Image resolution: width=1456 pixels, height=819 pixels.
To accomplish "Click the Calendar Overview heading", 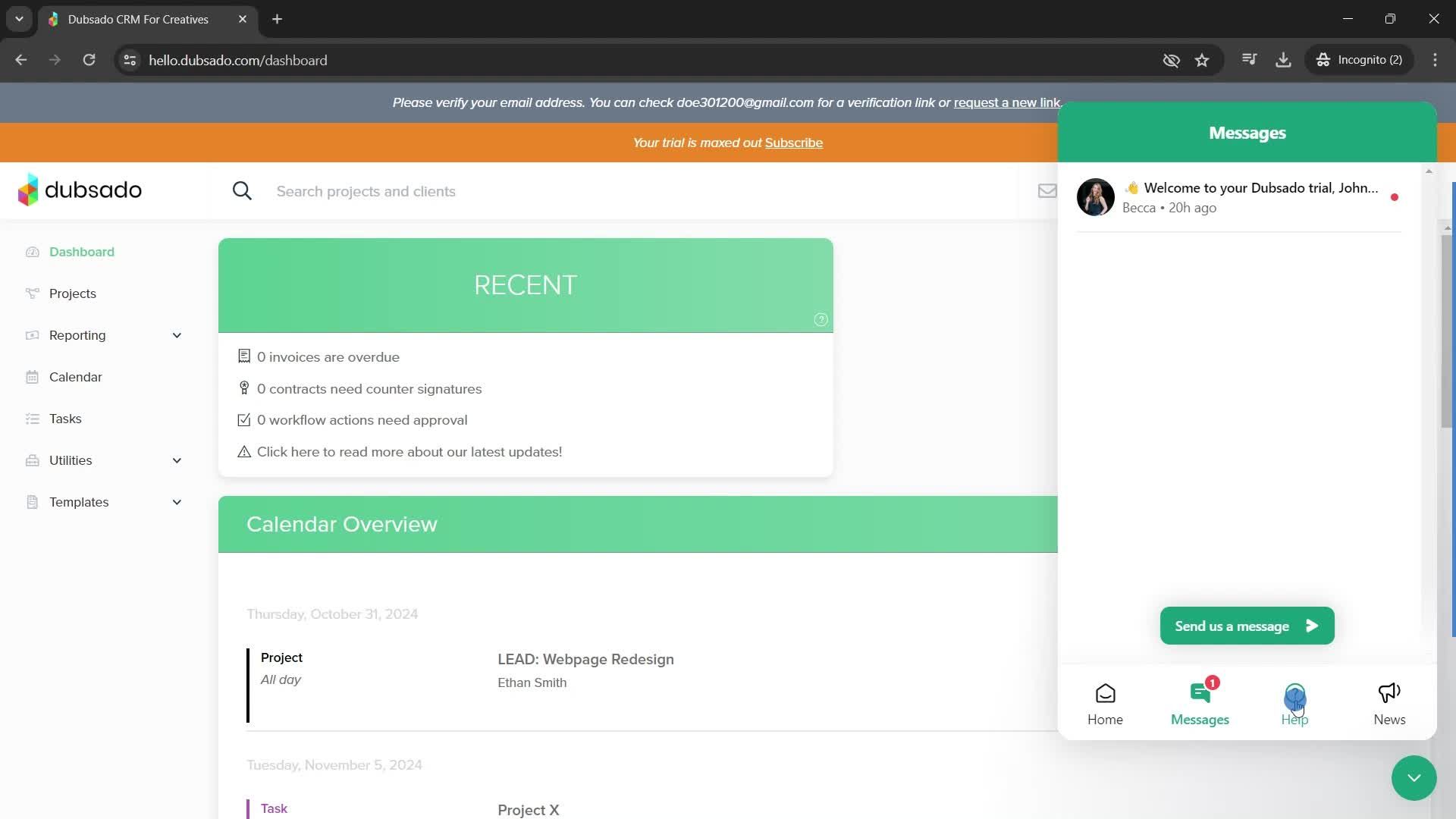I will [x=341, y=524].
